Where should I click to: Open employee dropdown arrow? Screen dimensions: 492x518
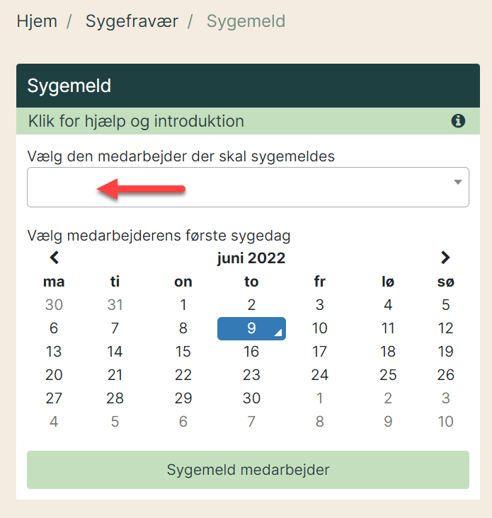point(458,182)
